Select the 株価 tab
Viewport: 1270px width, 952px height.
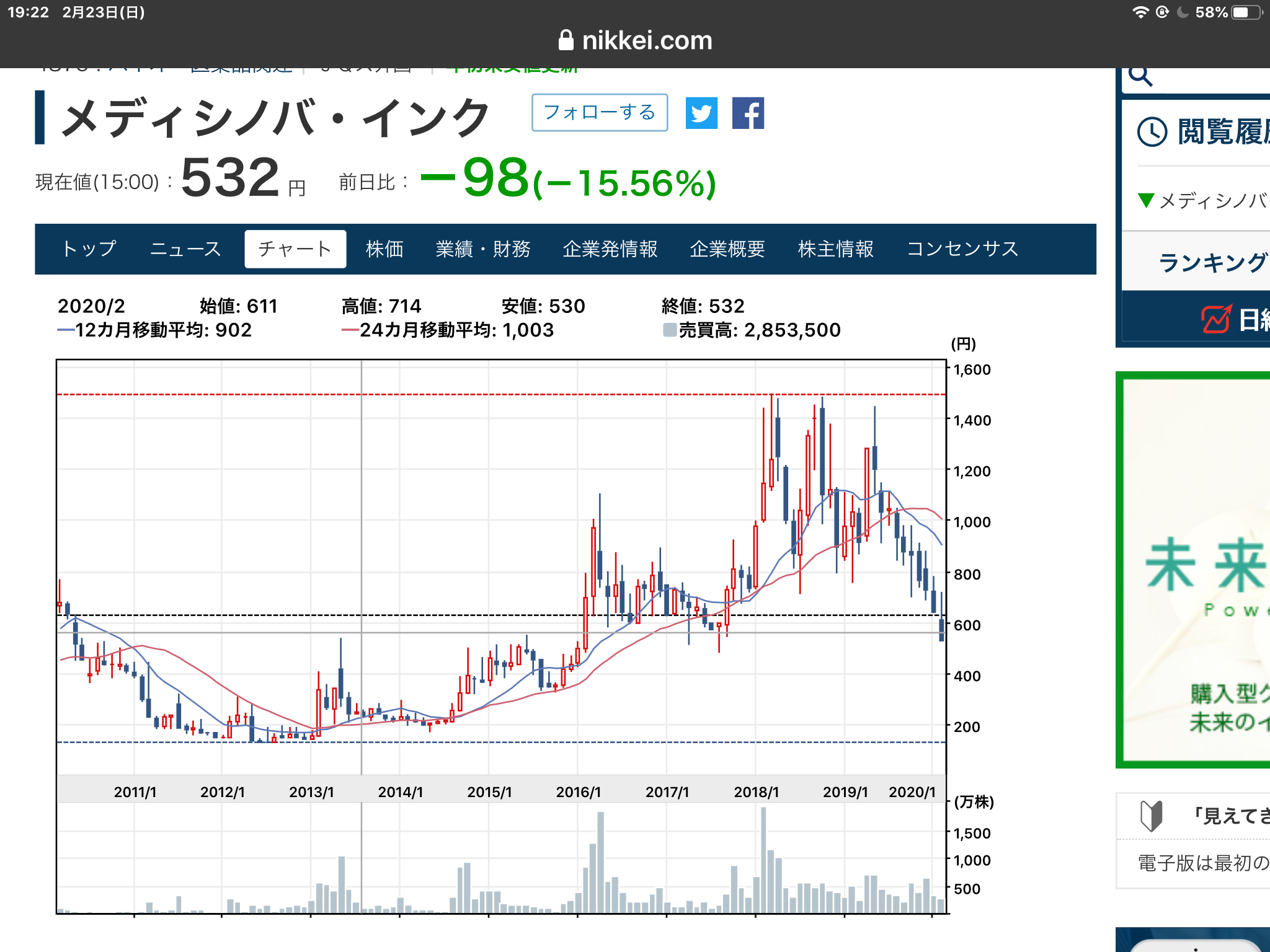[x=384, y=249]
